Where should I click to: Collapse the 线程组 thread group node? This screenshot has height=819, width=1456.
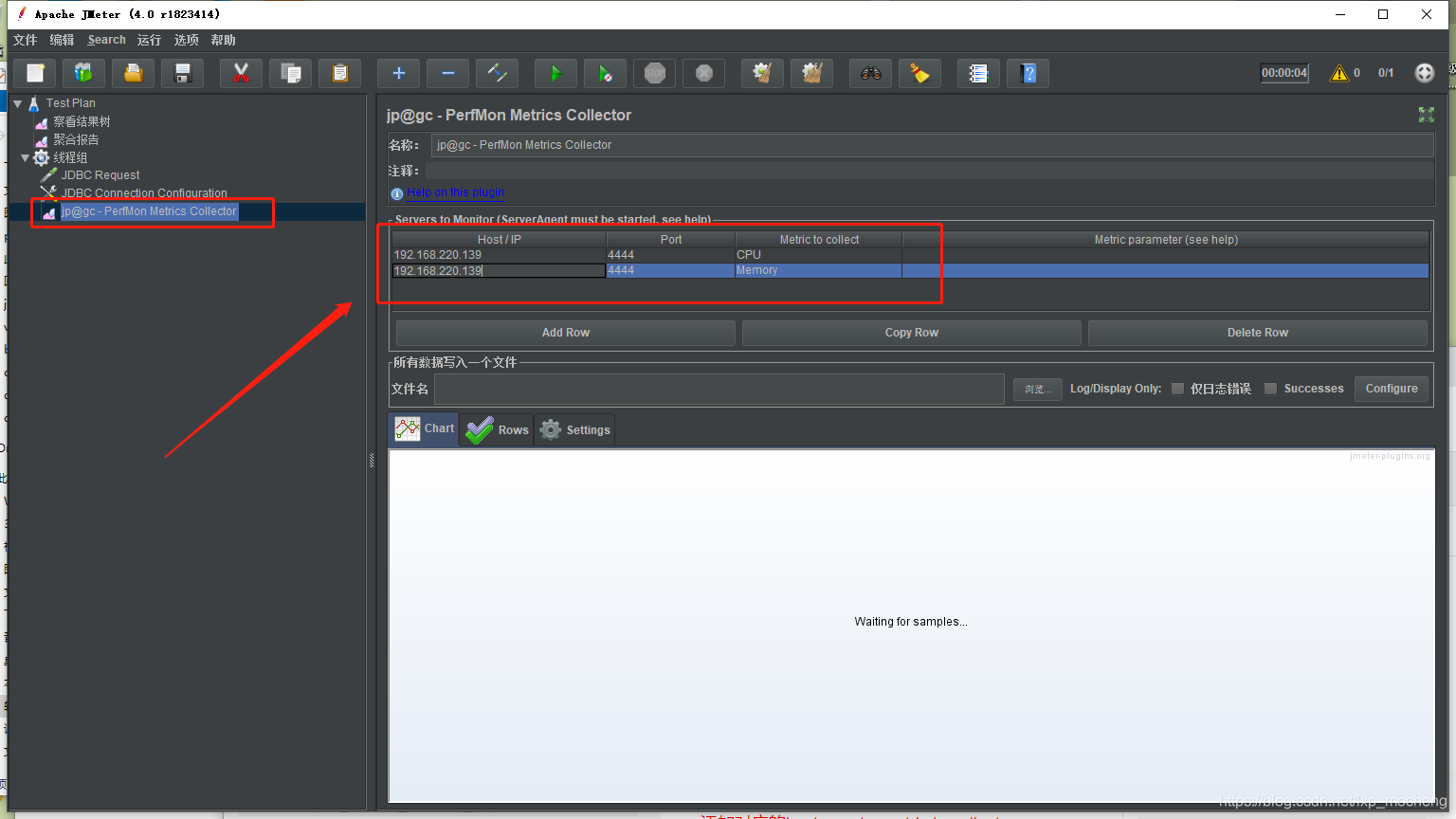point(26,157)
